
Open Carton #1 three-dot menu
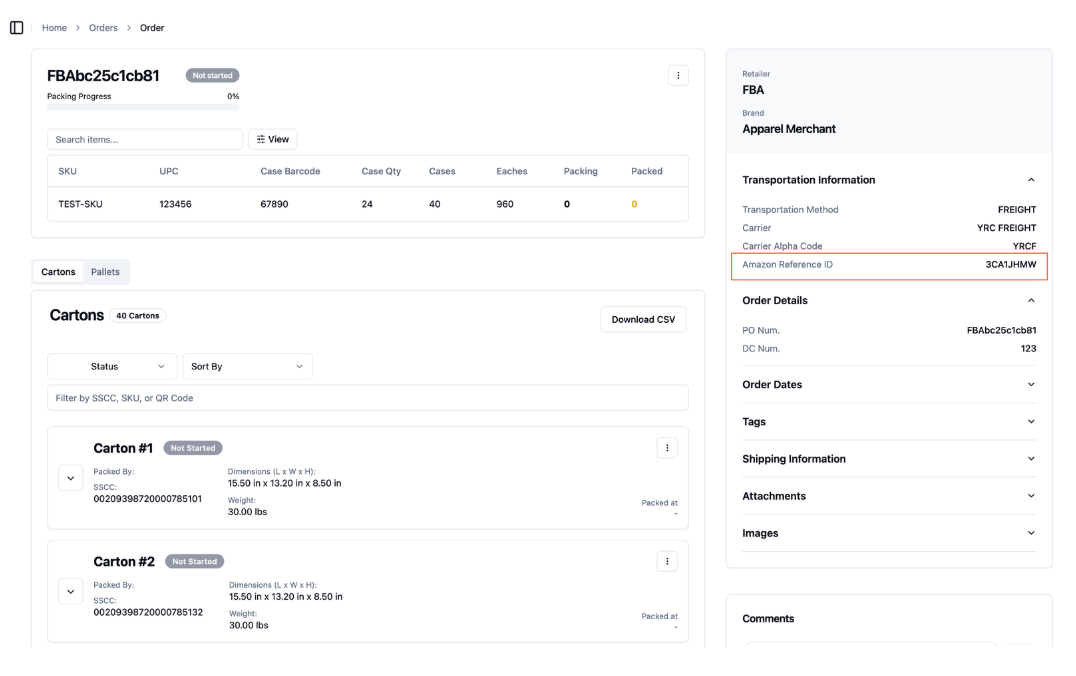tap(667, 448)
